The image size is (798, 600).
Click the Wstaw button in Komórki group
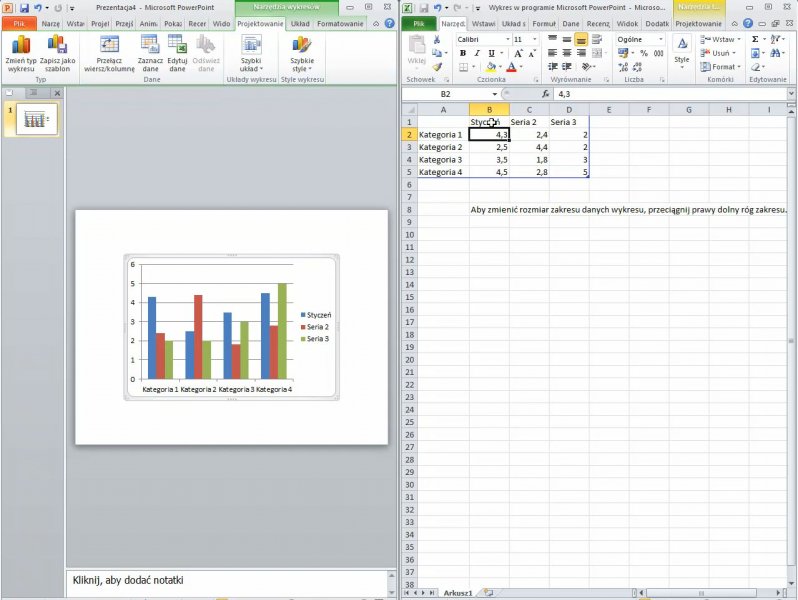point(720,39)
